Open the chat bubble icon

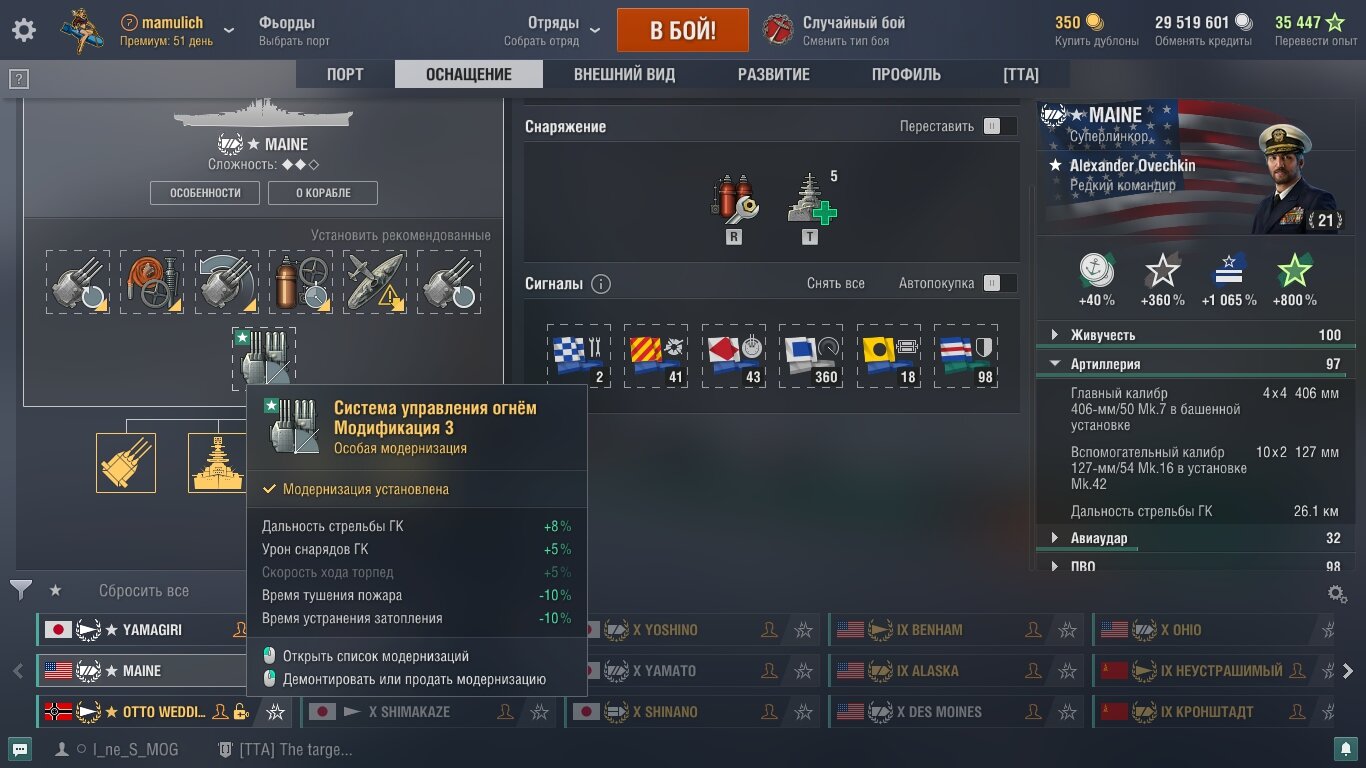click(x=20, y=749)
